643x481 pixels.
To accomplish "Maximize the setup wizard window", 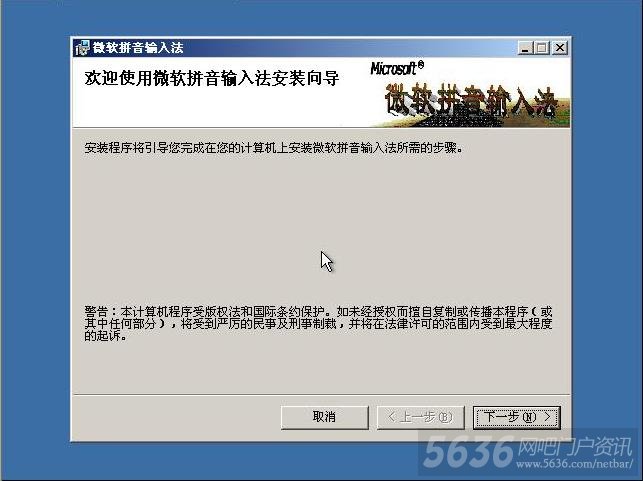I will 541,48.
